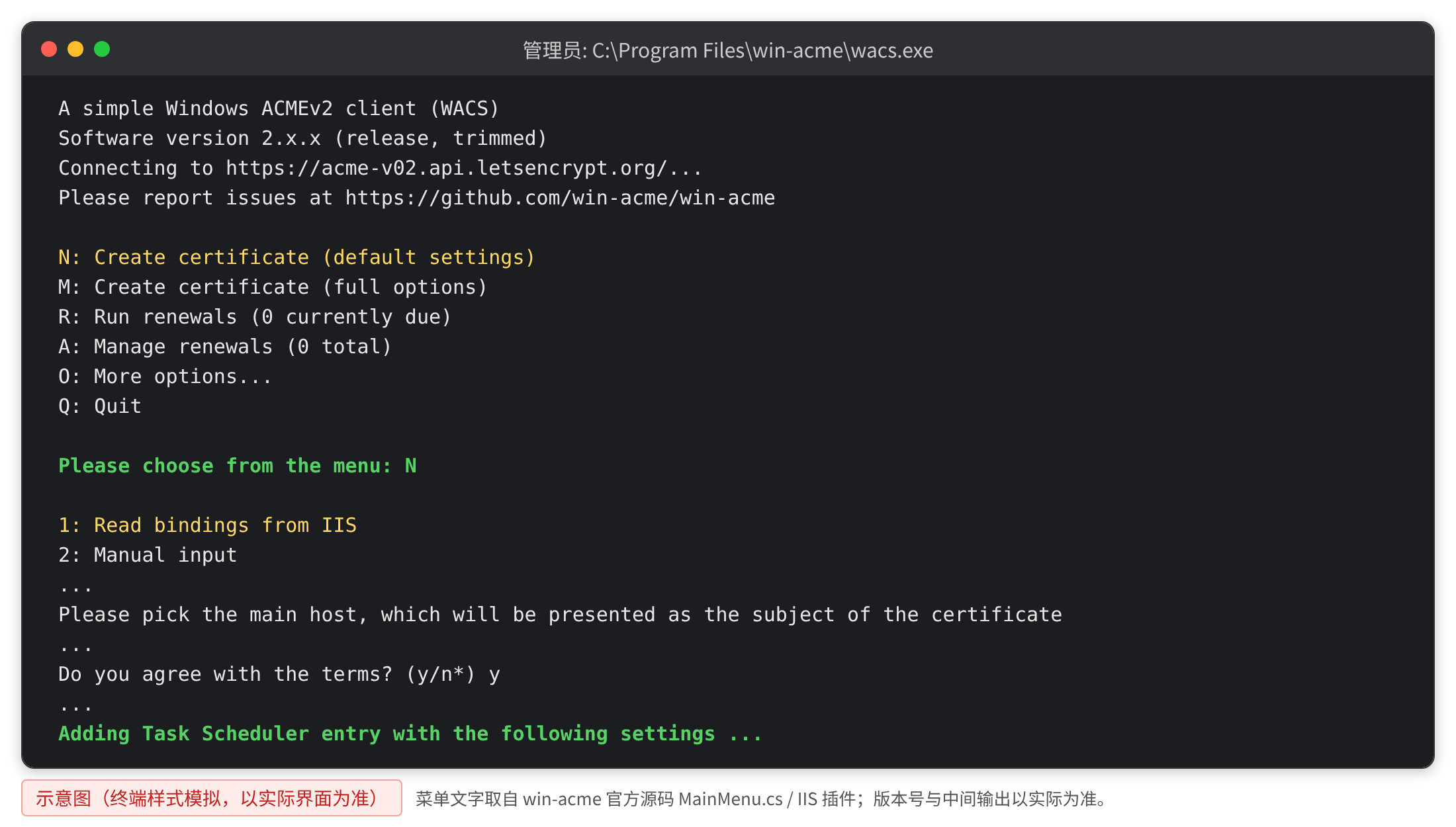Click the R: Run renewals line

pyautogui.click(x=255, y=317)
